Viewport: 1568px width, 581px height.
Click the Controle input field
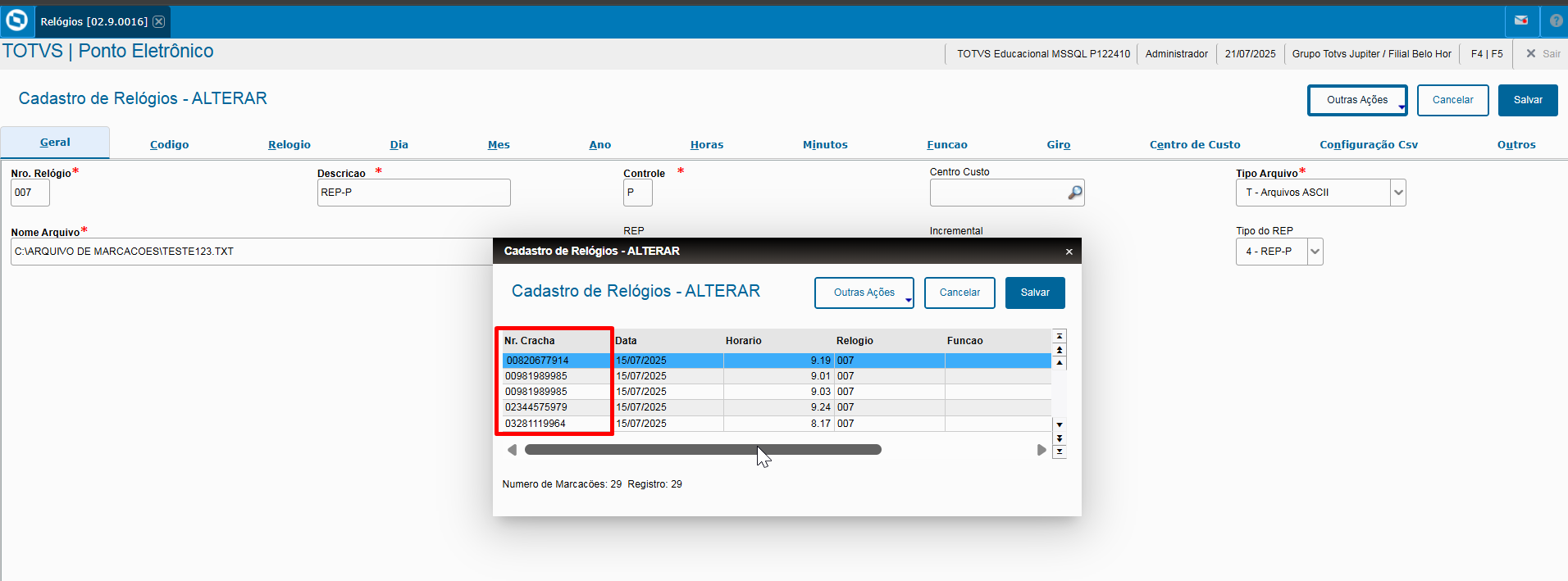click(x=638, y=193)
